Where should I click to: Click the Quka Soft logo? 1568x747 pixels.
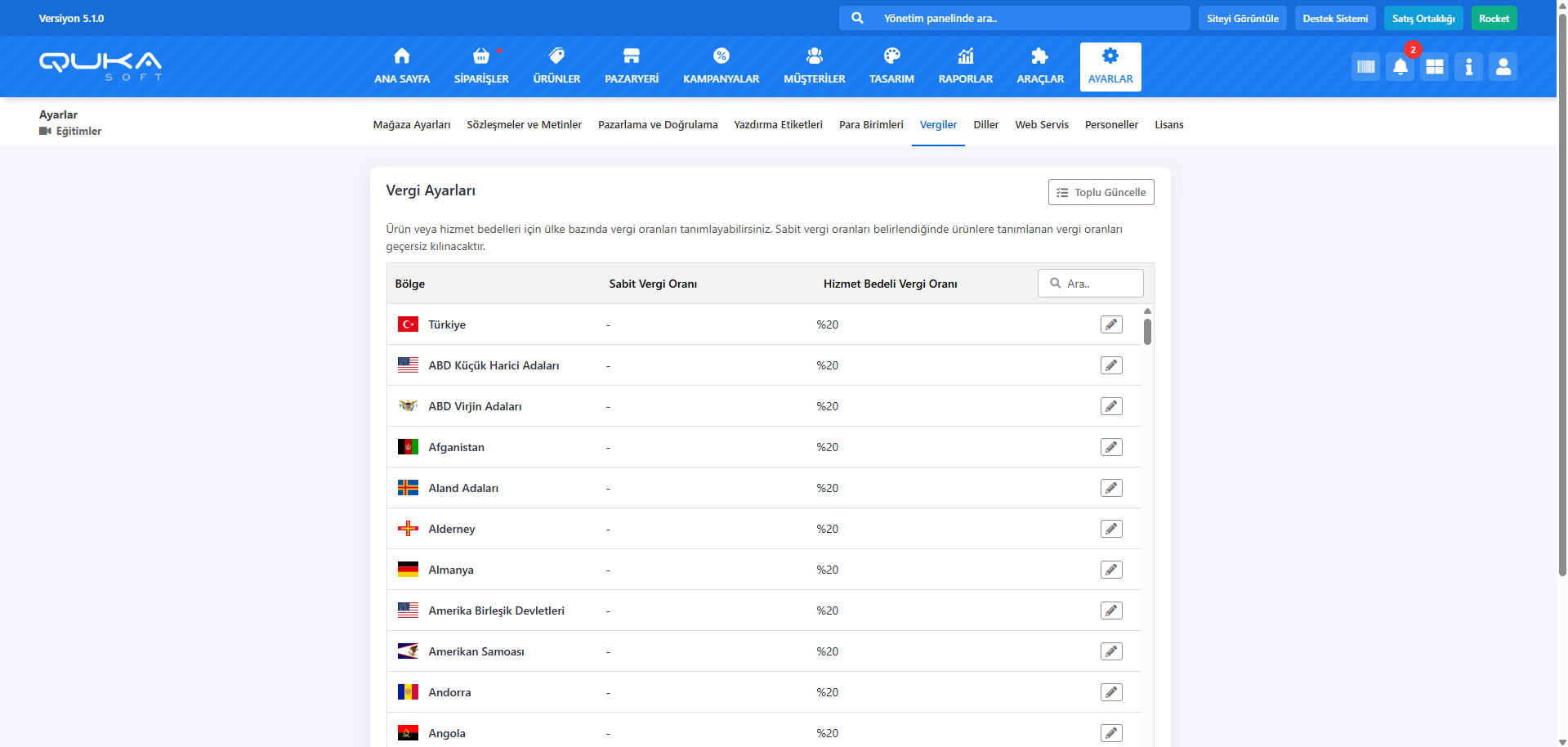coord(101,65)
